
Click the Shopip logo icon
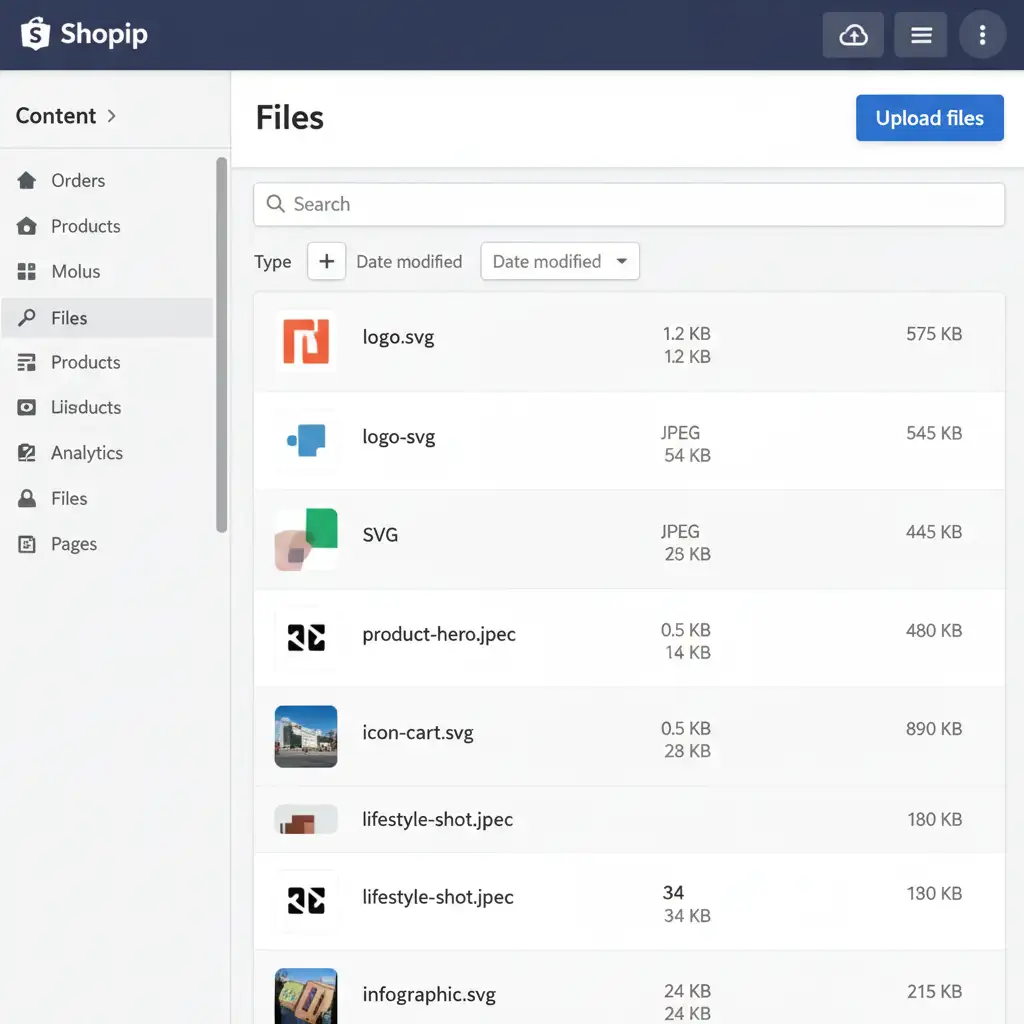pyautogui.click(x=36, y=34)
